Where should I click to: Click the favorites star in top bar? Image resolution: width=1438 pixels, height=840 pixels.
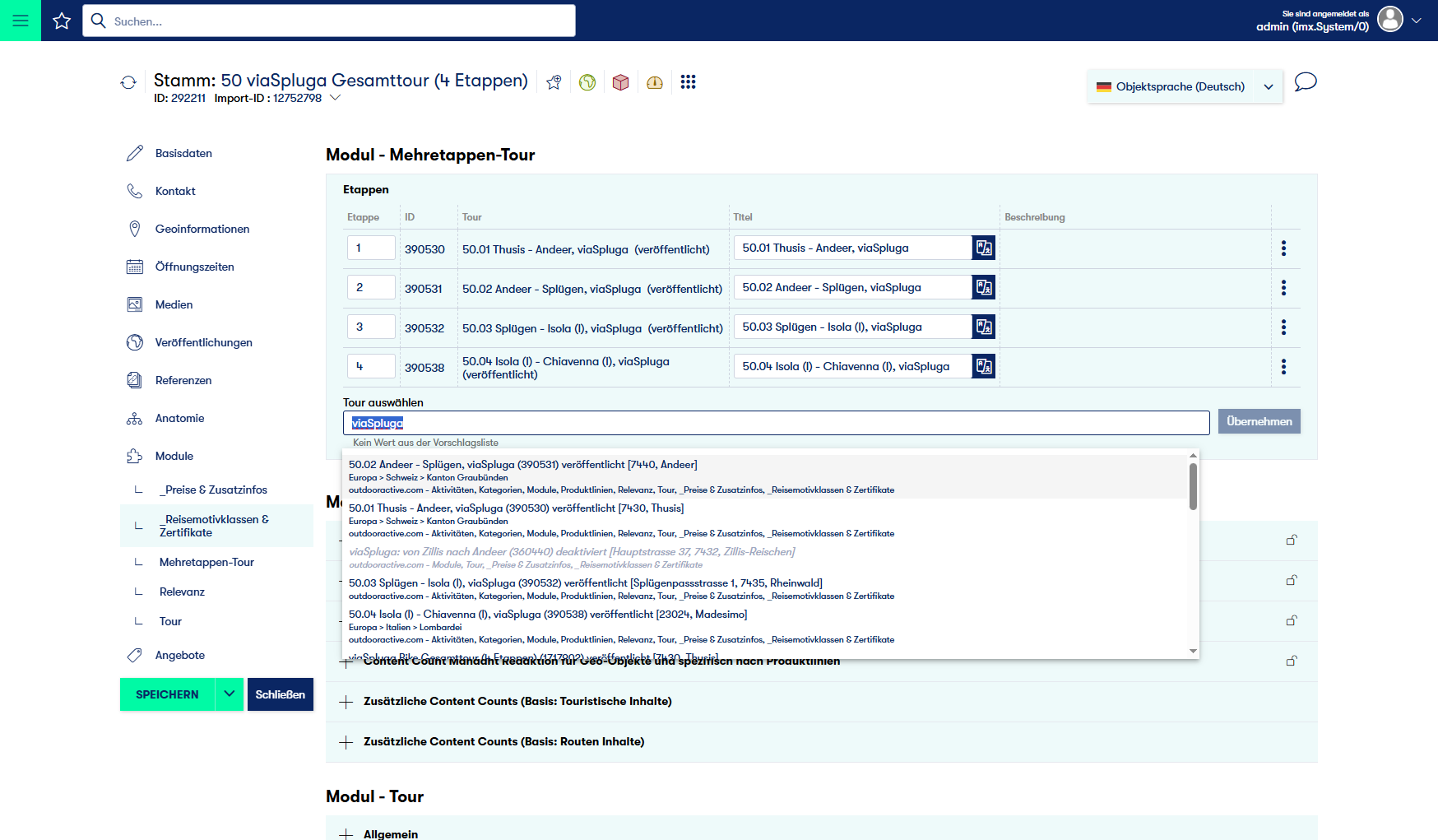pyautogui.click(x=62, y=21)
